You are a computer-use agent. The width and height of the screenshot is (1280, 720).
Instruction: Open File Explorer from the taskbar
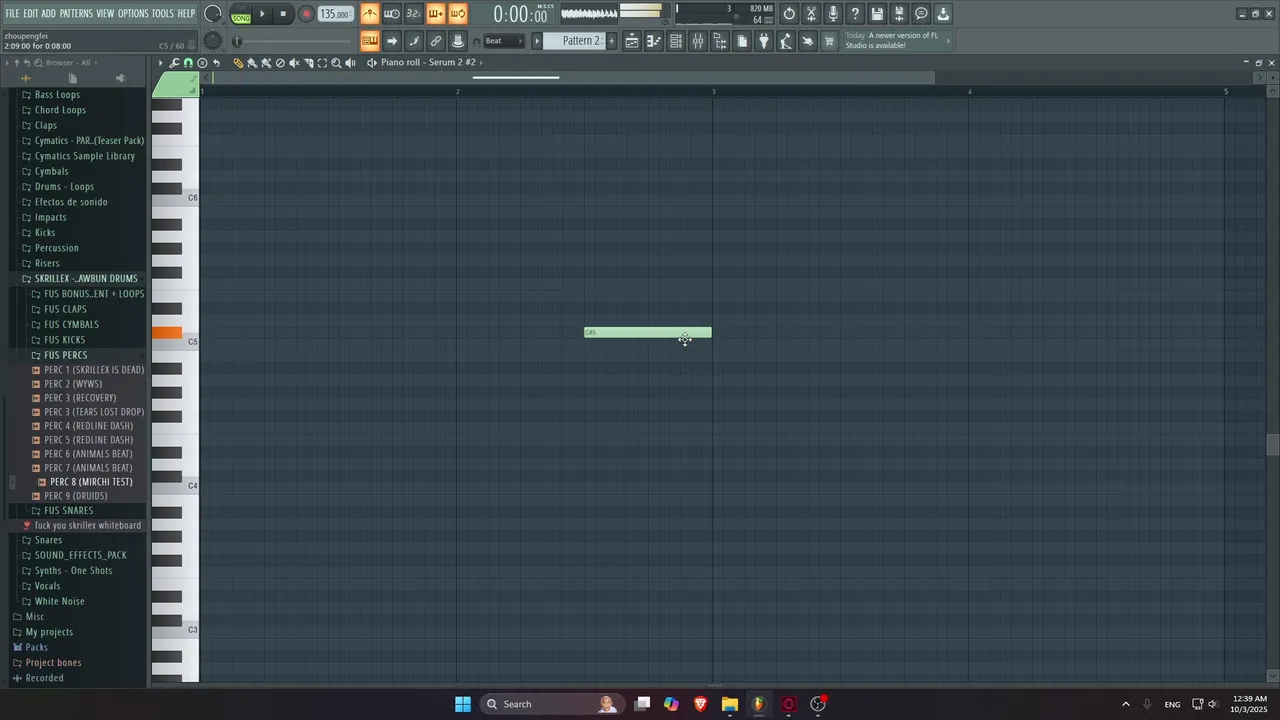(x=730, y=704)
